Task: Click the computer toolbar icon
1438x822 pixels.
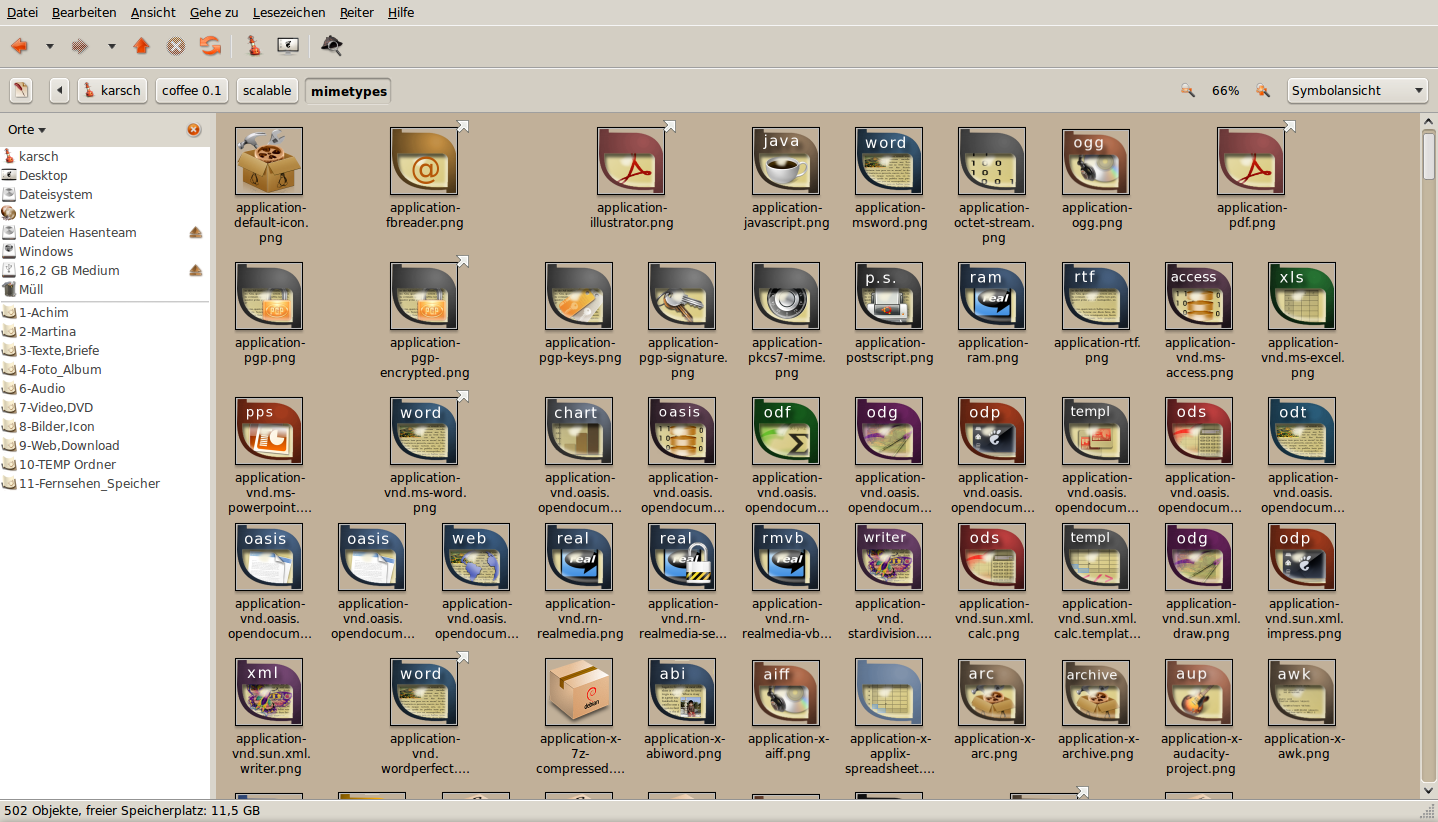Action: point(288,46)
